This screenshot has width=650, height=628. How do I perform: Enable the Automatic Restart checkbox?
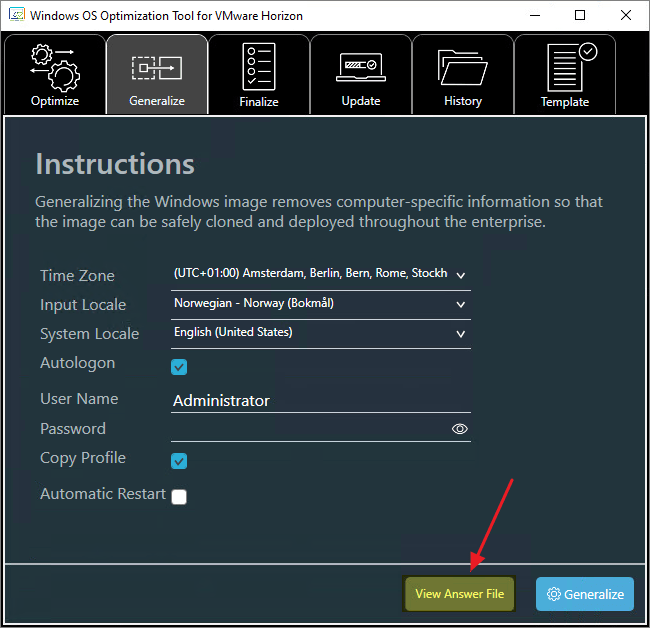coord(179,497)
